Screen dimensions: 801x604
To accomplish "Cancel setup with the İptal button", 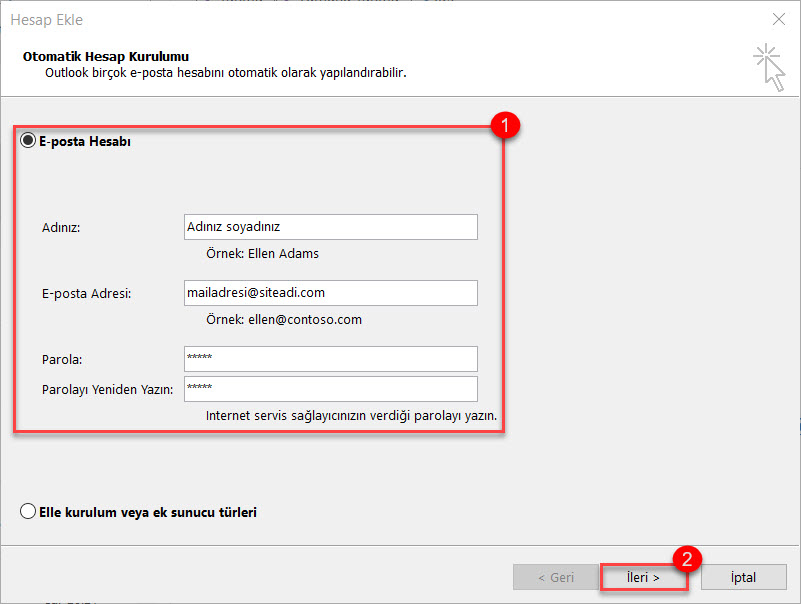I will pyautogui.click(x=742, y=577).
